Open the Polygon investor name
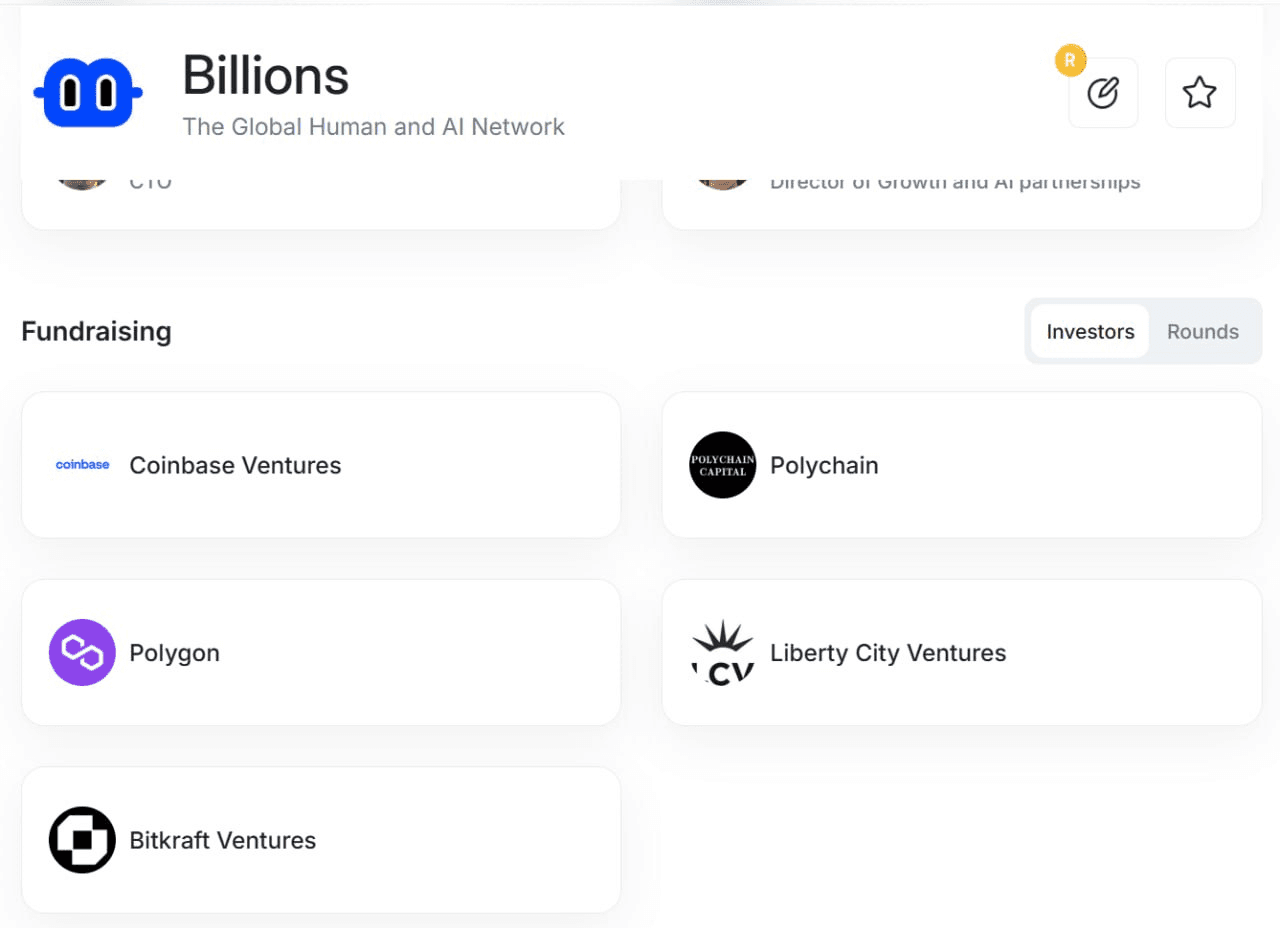Screen dimensions: 1280x928 (174, 653)
